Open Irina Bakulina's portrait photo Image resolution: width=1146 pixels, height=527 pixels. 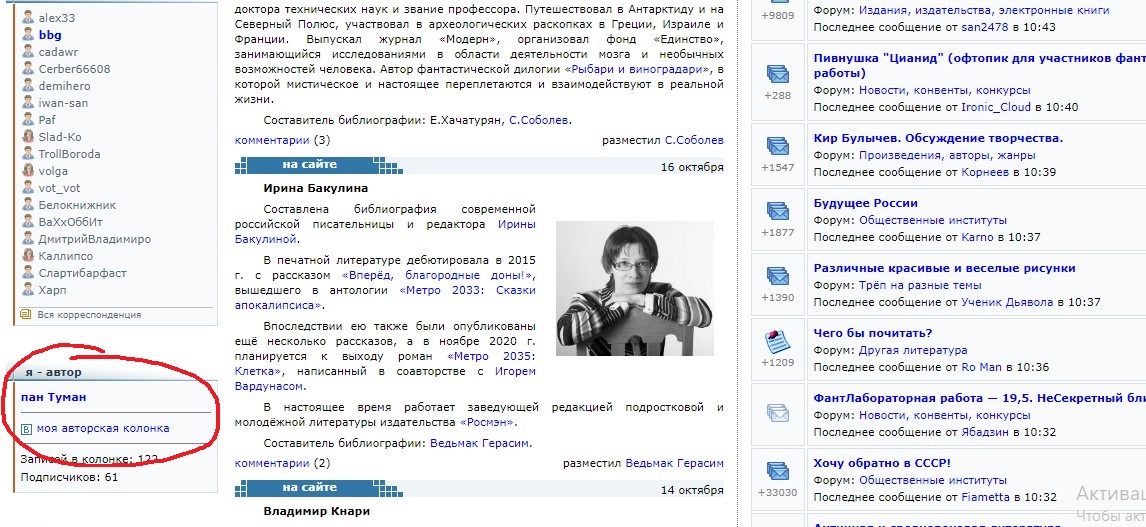634,288
